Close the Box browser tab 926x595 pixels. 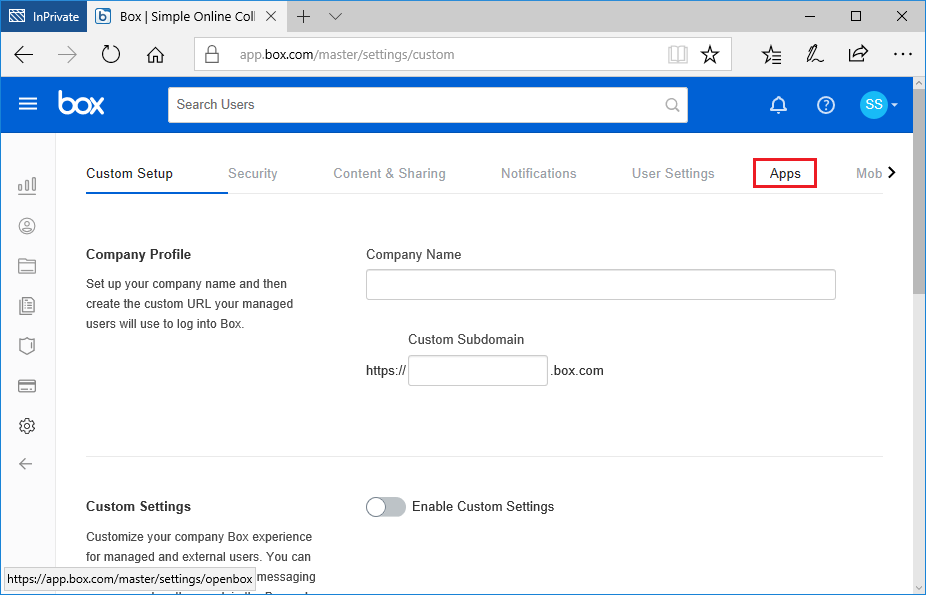pyautogui.click(x=271, y=17)
